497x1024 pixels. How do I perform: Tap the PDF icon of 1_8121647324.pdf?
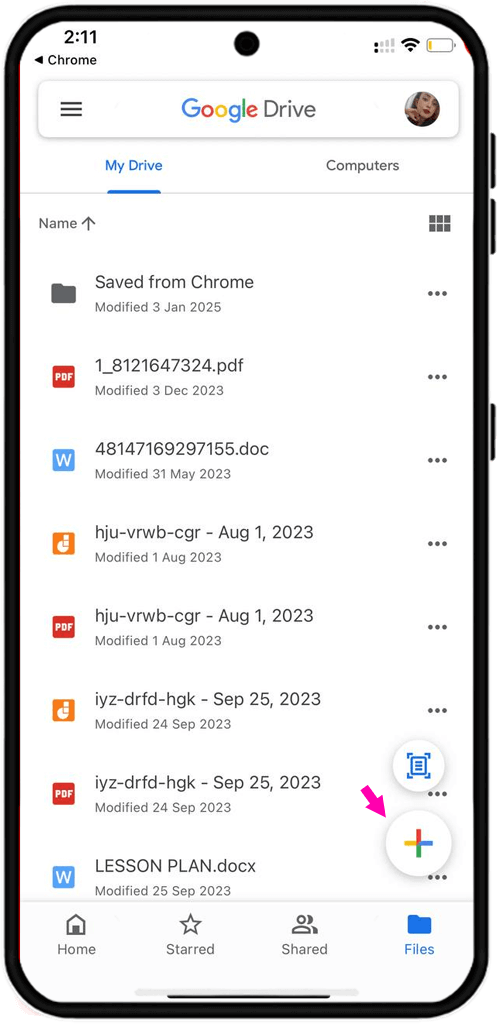pos(63,377)
